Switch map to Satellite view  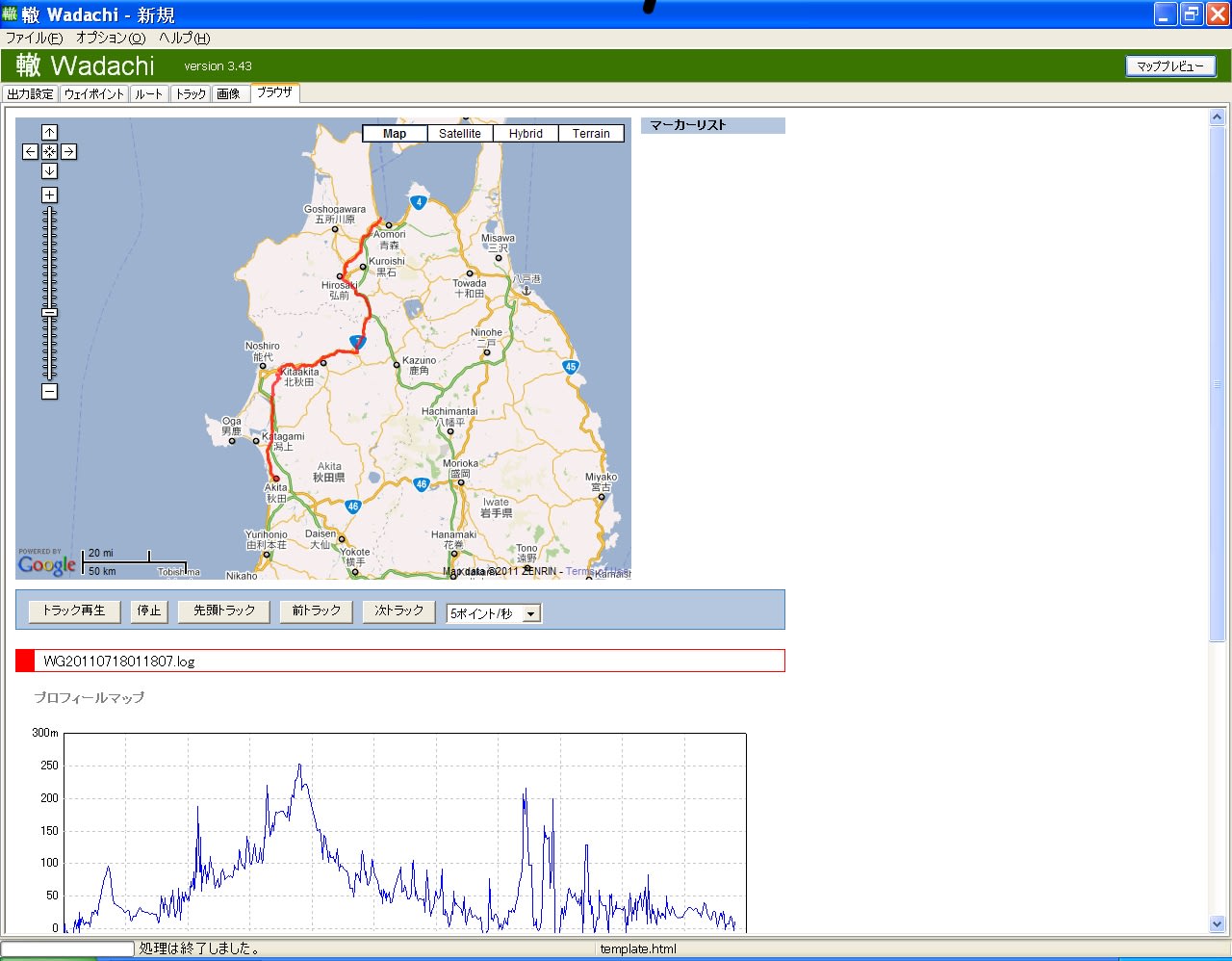point(460,134)
